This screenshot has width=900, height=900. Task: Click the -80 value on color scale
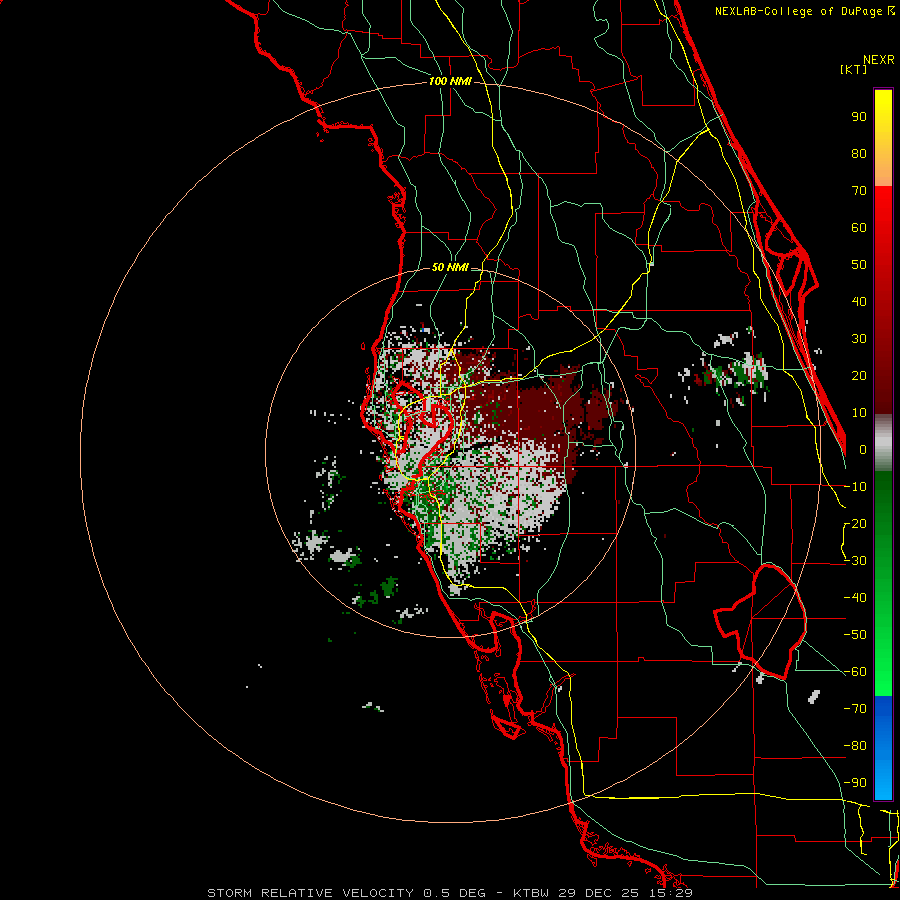pos(855,746)
